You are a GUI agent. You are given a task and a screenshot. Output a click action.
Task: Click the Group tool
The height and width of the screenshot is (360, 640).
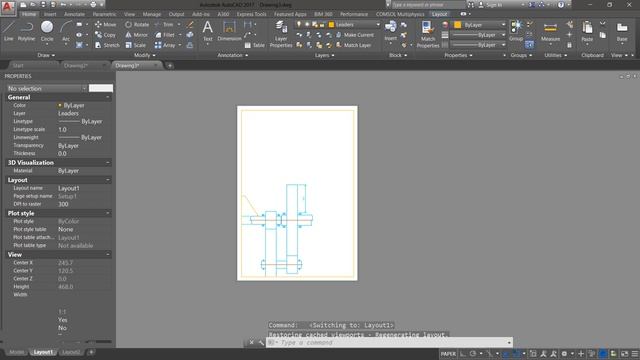(516, 31)
